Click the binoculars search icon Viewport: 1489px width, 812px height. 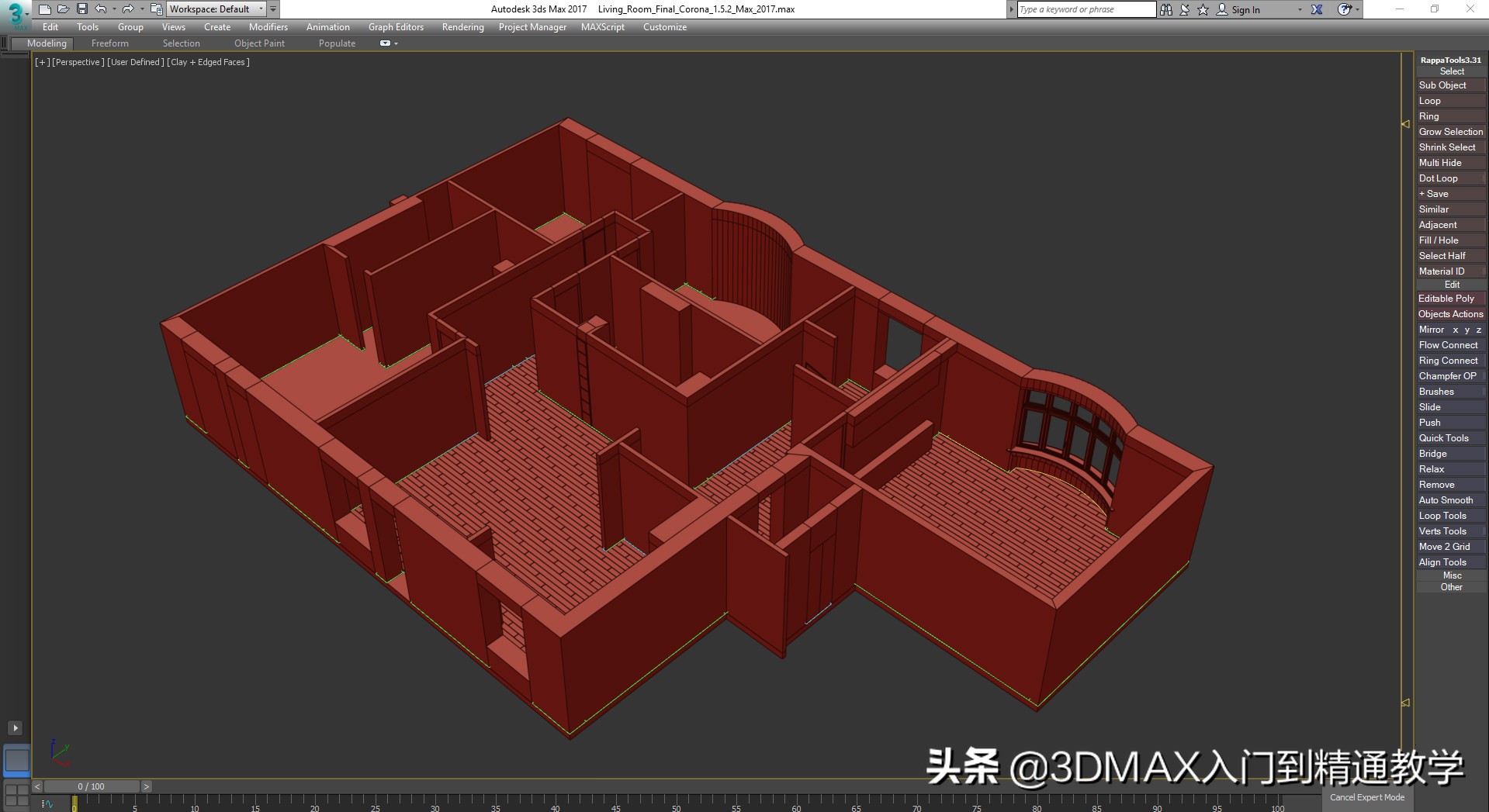(x=1165, y=9)
